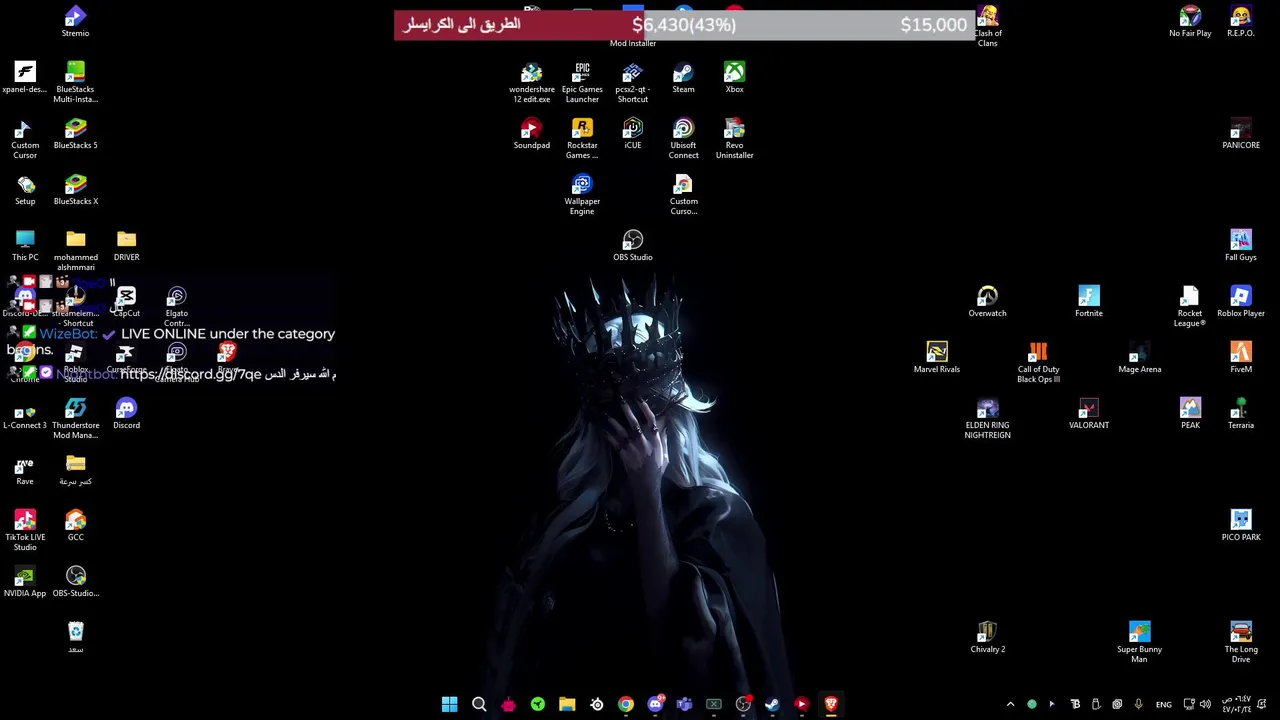Open TikTok LIVE Studio shortcut
This screenshot has width=1280, height=720.
click(x=25, y=531)
